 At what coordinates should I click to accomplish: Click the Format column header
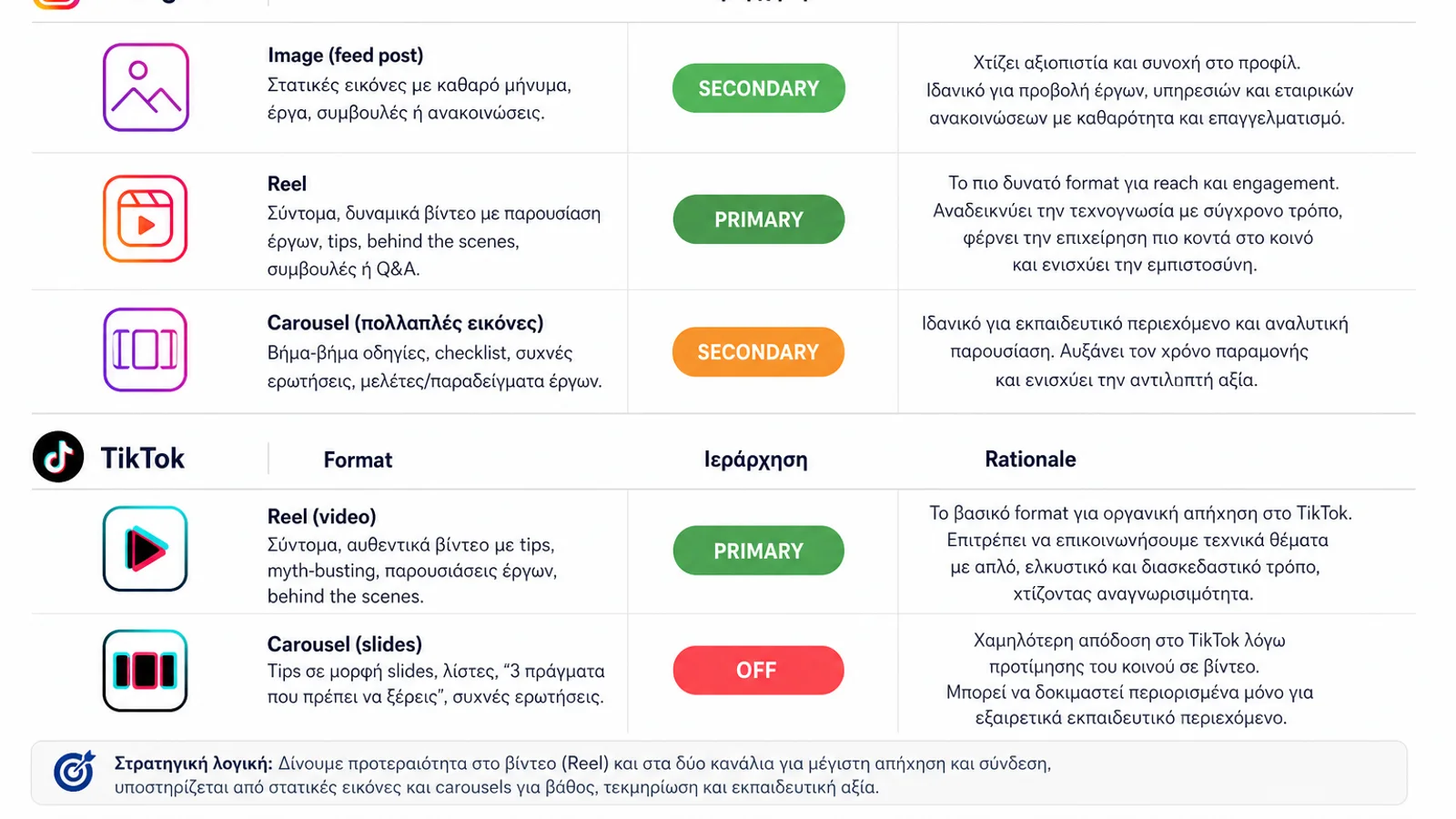[358, 460]
